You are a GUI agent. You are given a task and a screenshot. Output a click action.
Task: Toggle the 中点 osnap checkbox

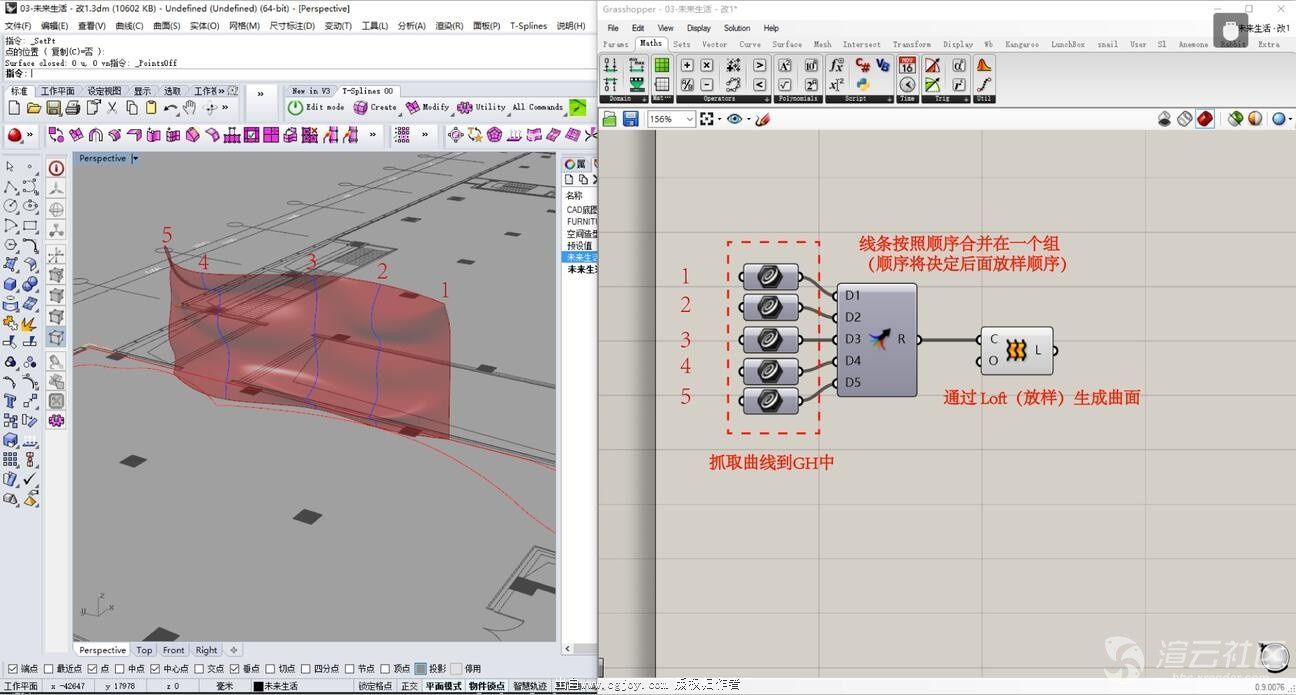120,669
